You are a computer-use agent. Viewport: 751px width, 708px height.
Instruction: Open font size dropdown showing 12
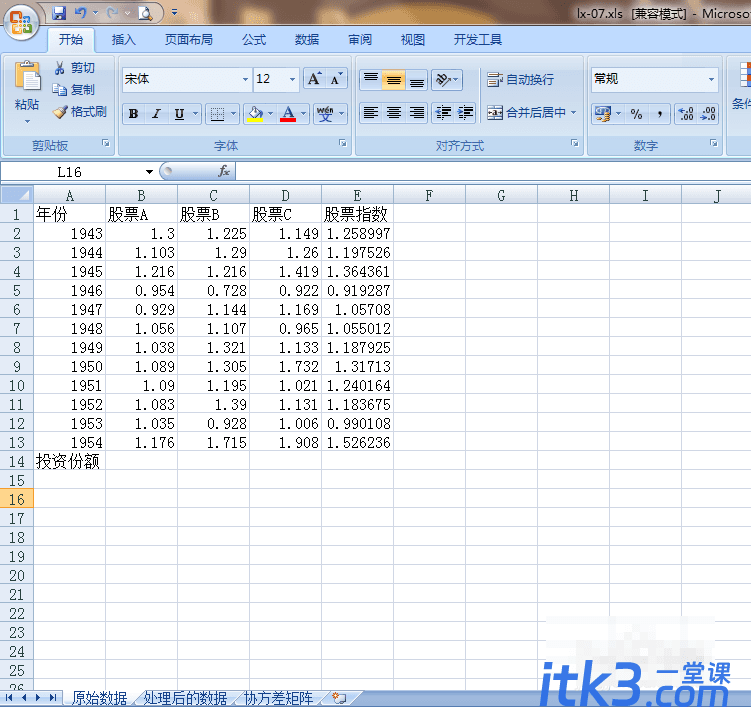tap(292, 79)
